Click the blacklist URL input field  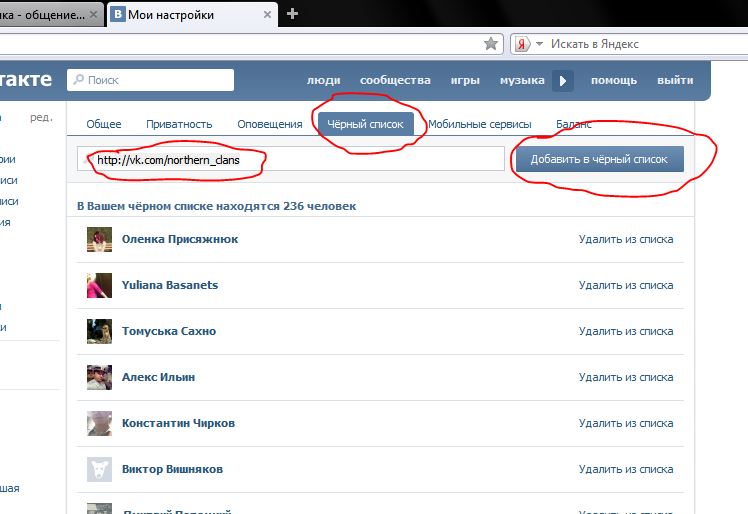291,159
